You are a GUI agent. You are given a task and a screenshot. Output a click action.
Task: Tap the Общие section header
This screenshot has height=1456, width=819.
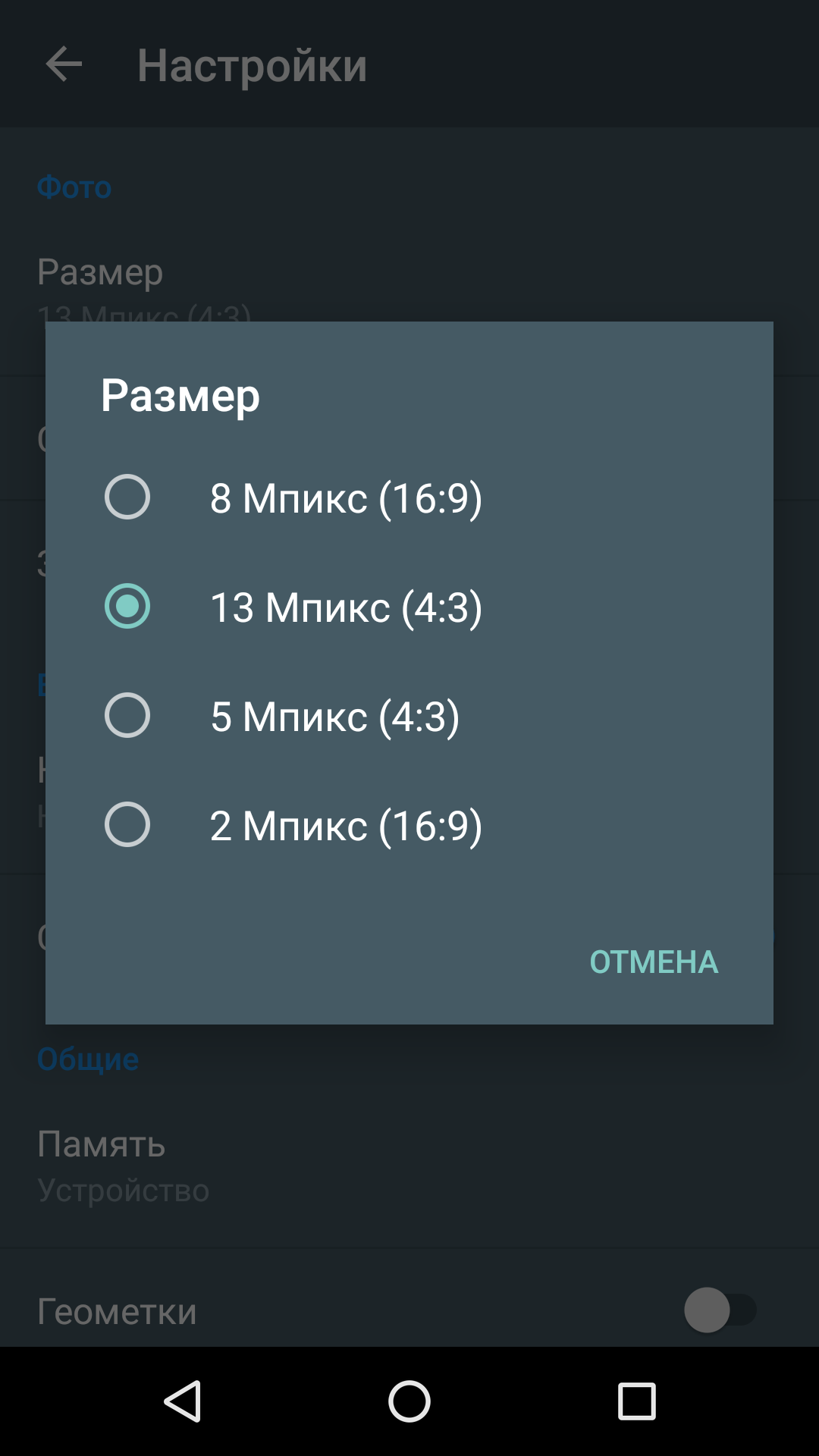88,1059
